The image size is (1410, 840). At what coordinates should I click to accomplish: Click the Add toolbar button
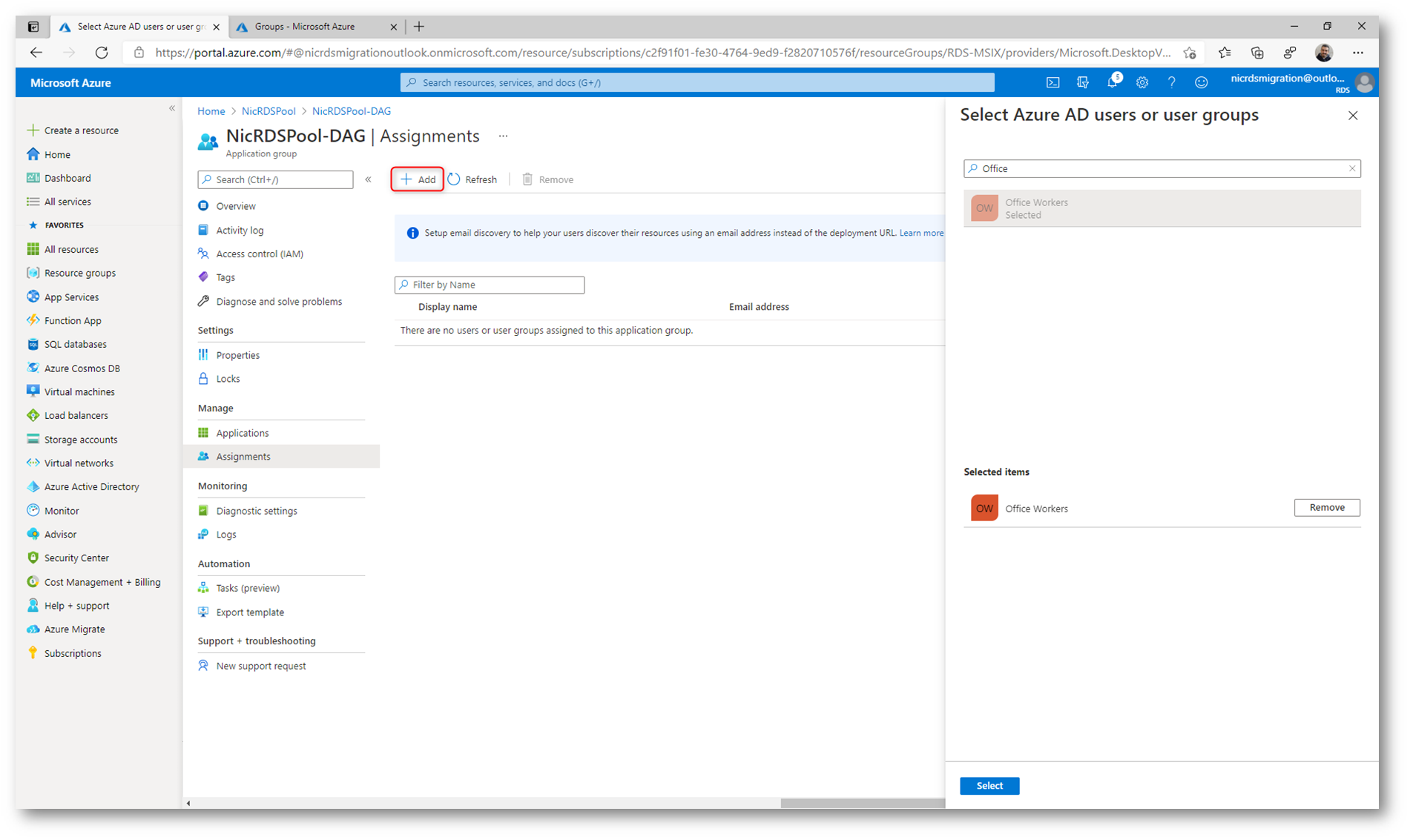418,179
